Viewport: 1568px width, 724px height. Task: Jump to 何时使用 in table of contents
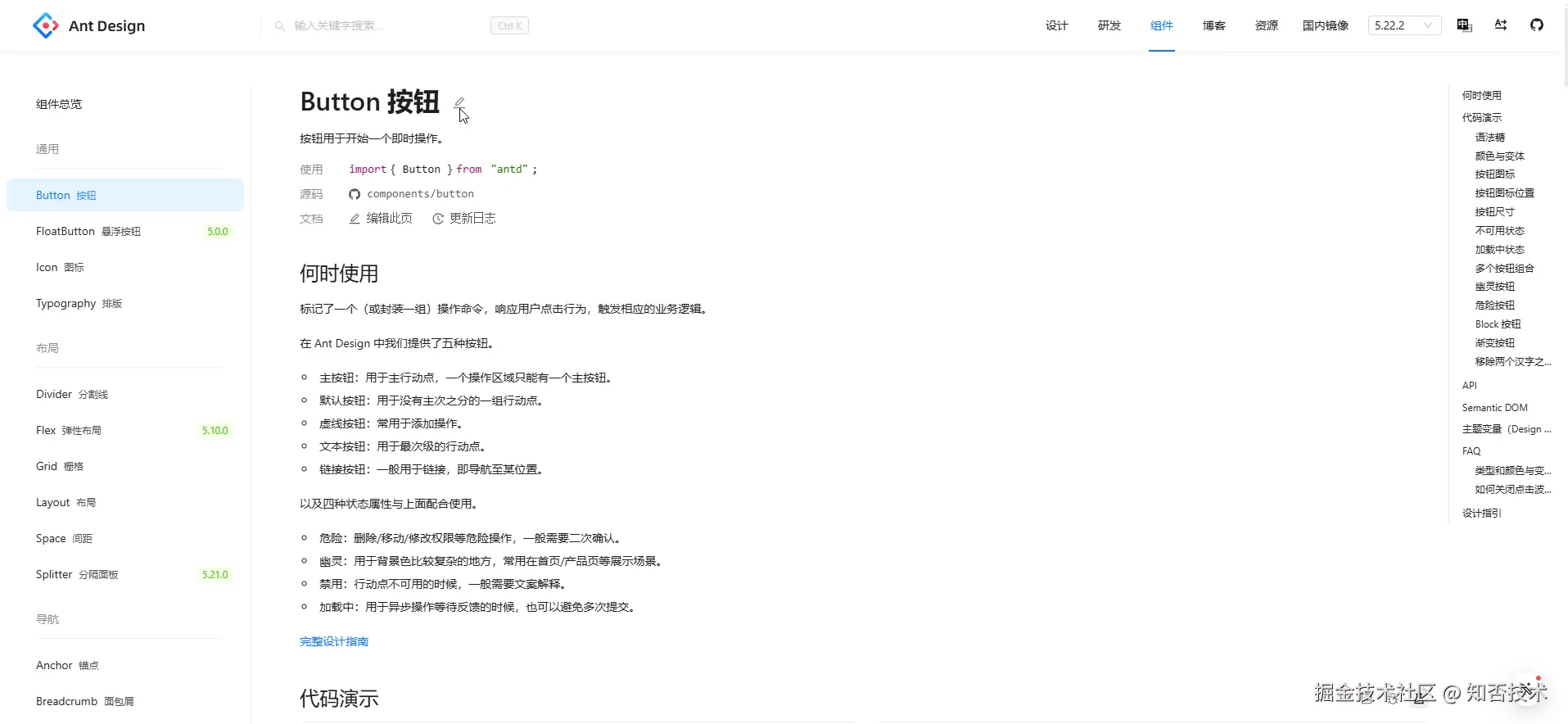pos(1482,96)
